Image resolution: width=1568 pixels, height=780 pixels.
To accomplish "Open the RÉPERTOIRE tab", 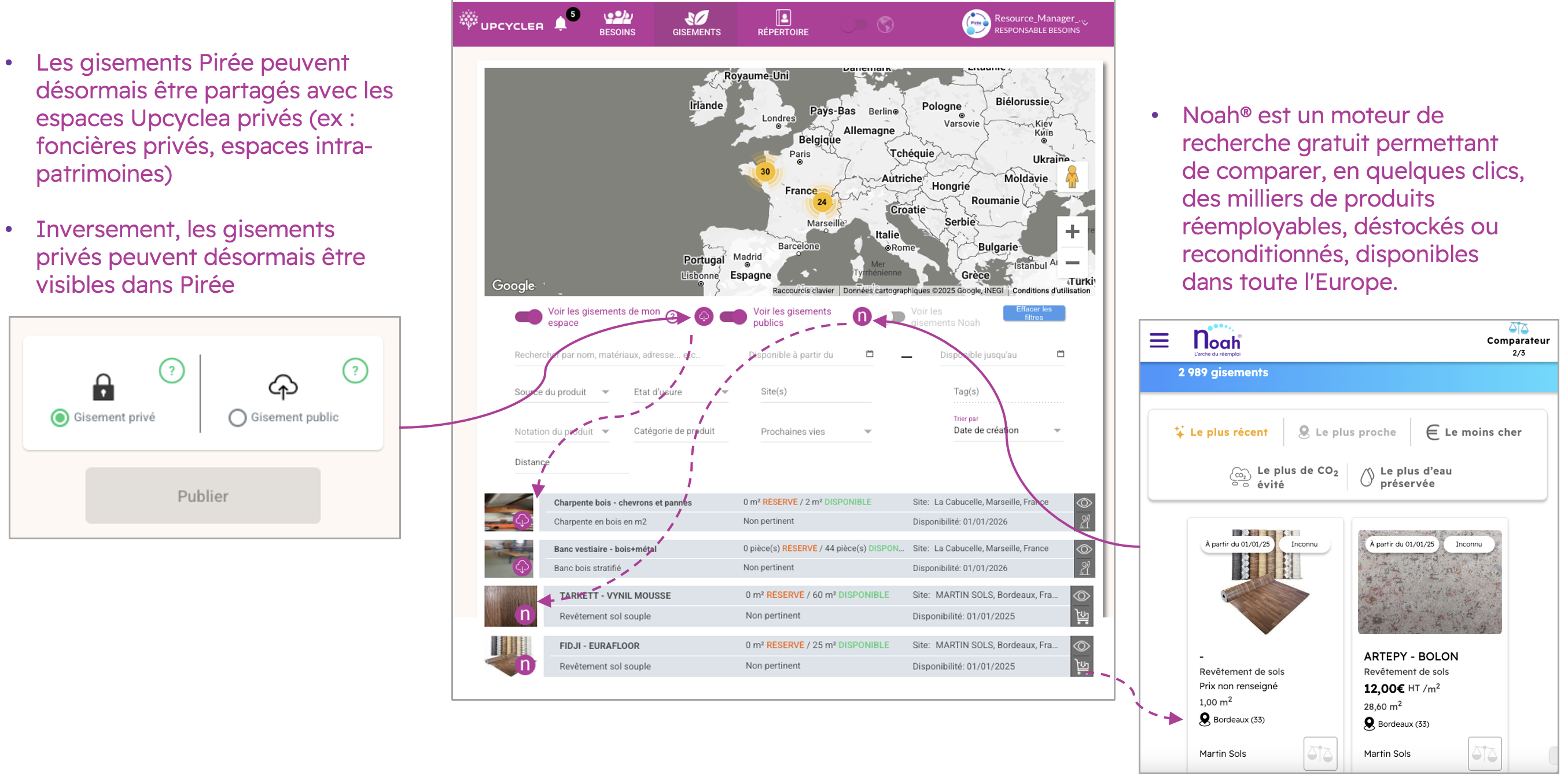I will pyautogui.click(x=783, y=24).
